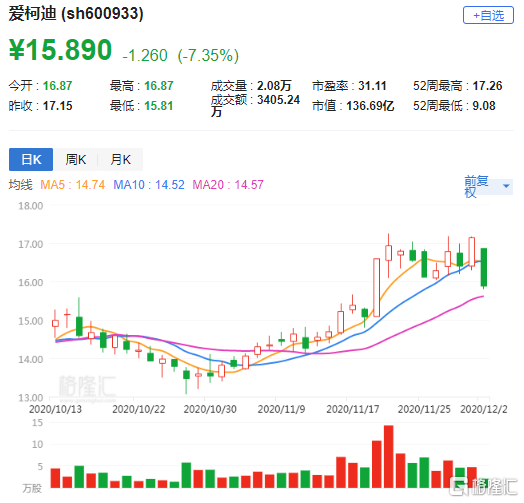This screenshot has height=503, width=524.
Task: Click the stock title 爱柯迪 (sh600933)
Action: tap(76, 14)
